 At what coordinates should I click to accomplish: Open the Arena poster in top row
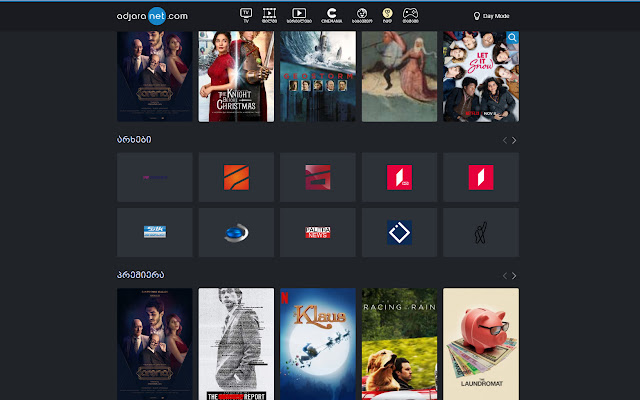155,76
